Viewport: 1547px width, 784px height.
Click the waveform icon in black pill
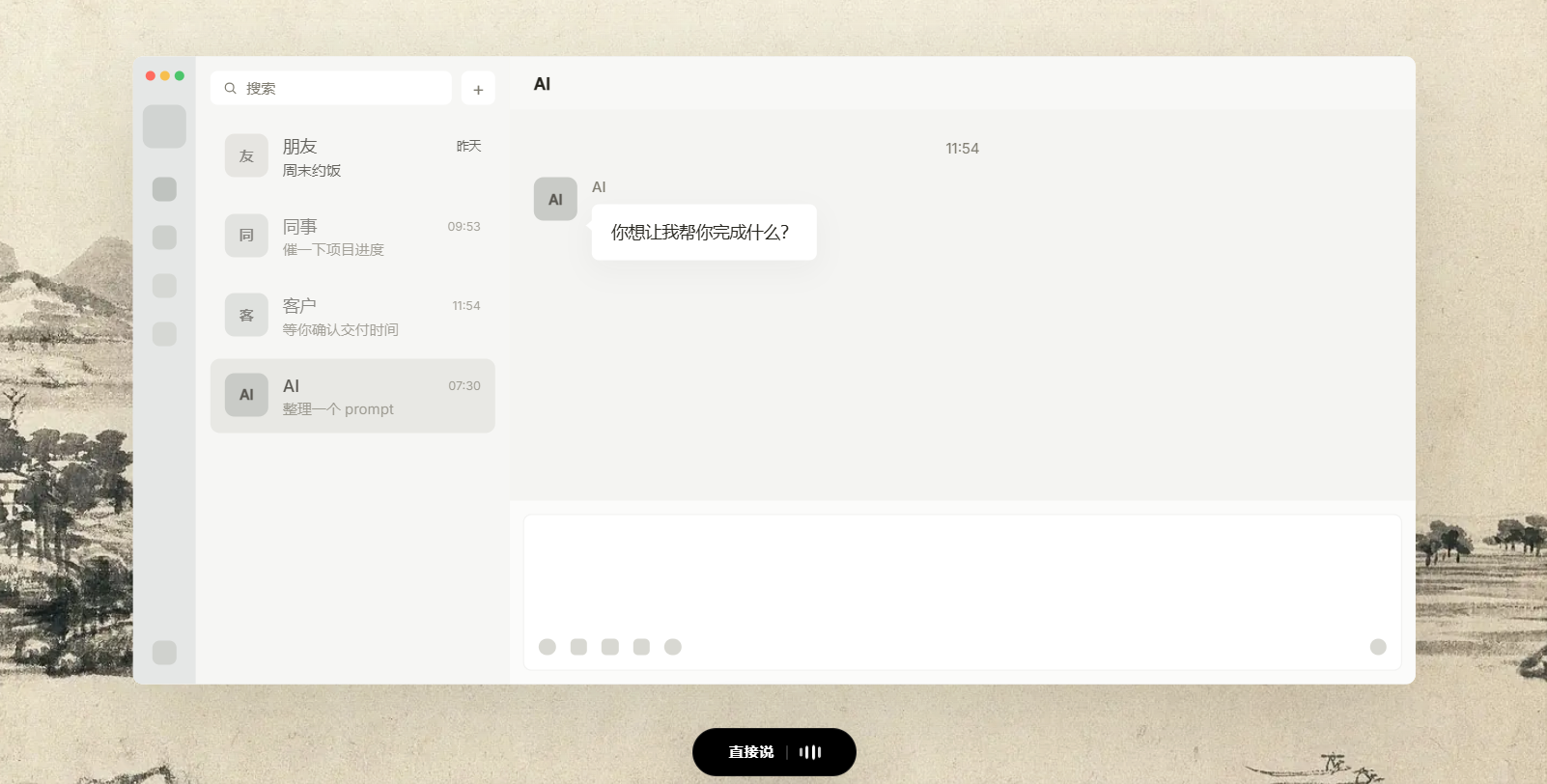pos(810,752)
